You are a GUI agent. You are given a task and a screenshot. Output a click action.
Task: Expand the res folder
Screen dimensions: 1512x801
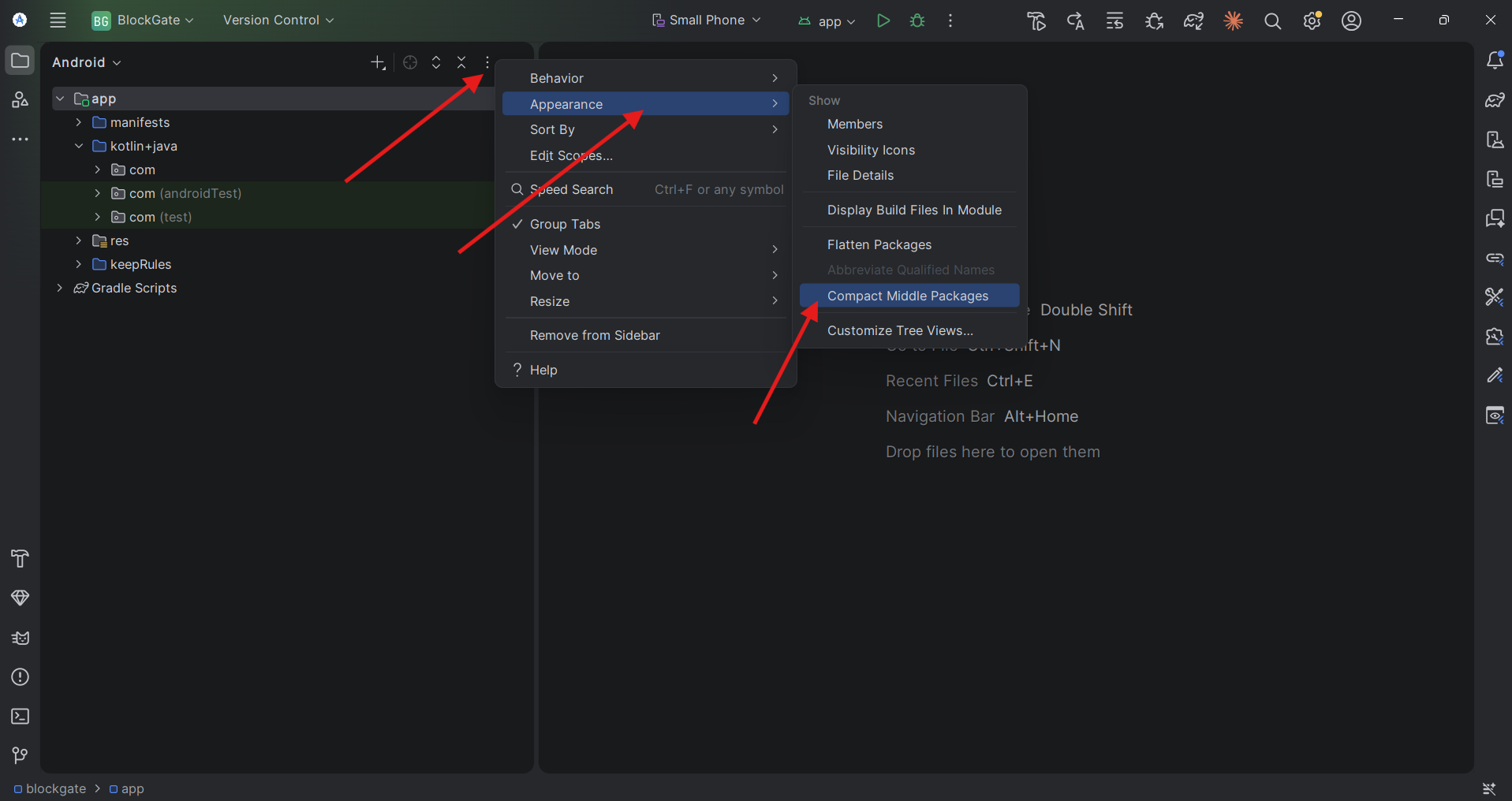pyautogui.click(x=78, y=240)
